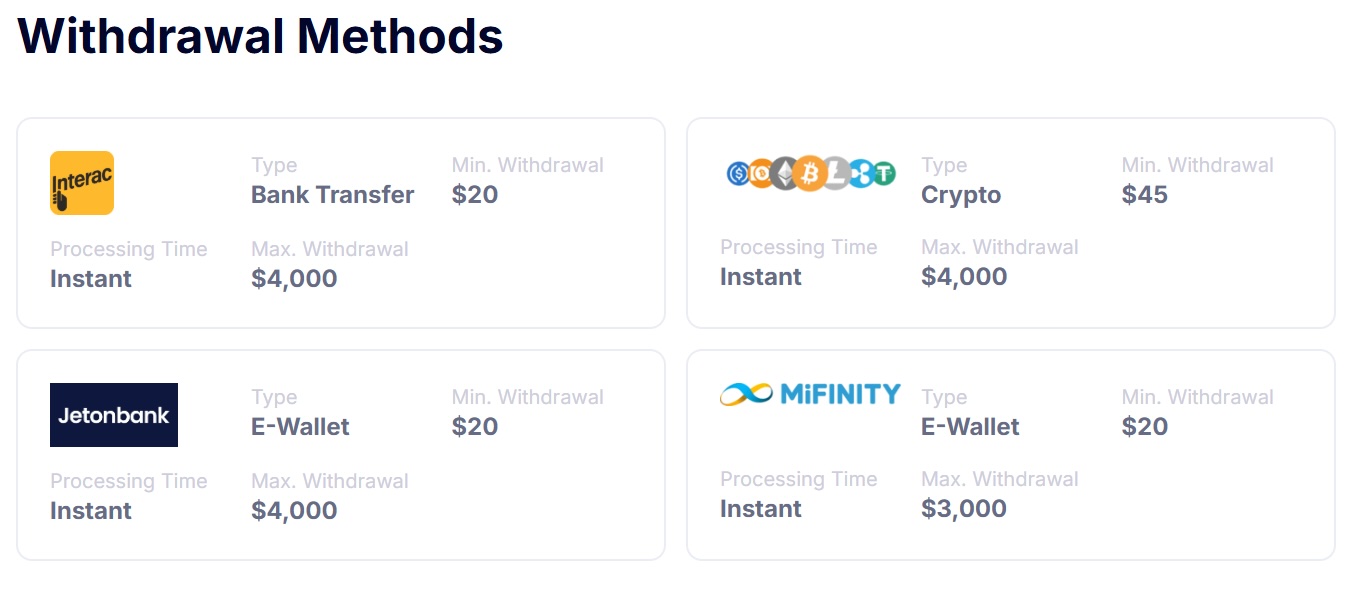This screenshot has width=1353, height=602.
Task: Click MiFinity's E-Wallet type text
Action: [970, 426]
